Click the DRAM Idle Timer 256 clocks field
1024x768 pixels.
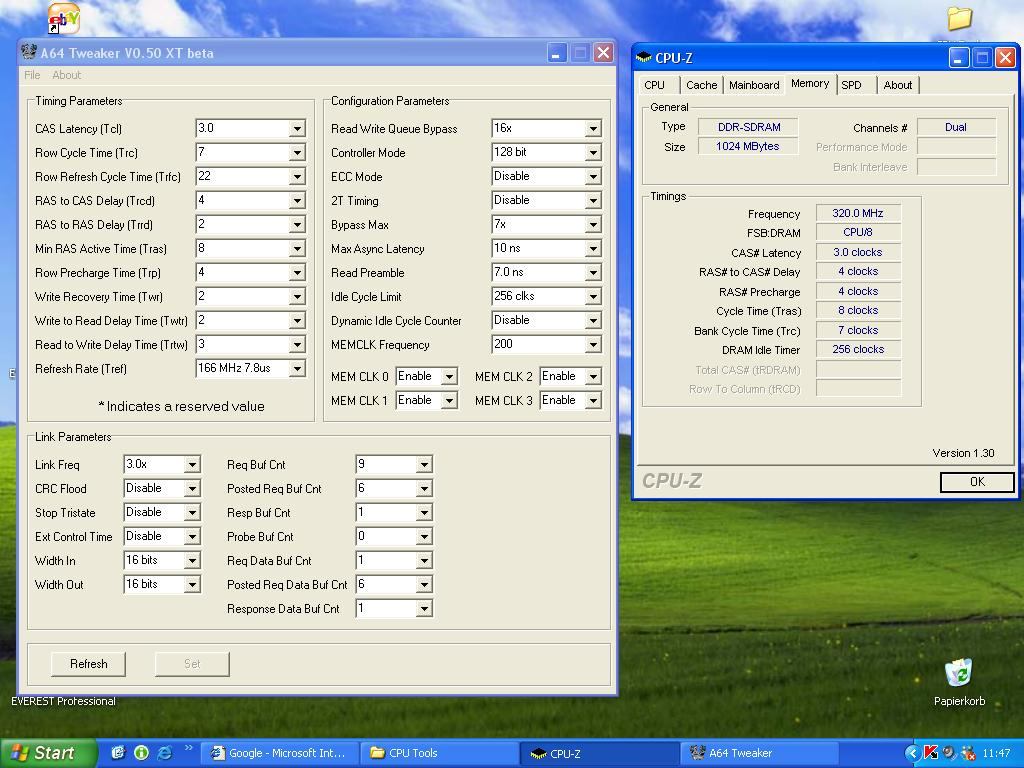click(x=858, y=349)
